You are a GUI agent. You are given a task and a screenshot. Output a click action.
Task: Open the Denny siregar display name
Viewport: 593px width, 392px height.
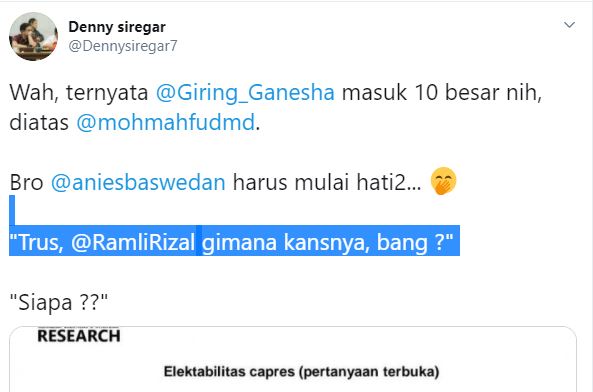(117, 27)
